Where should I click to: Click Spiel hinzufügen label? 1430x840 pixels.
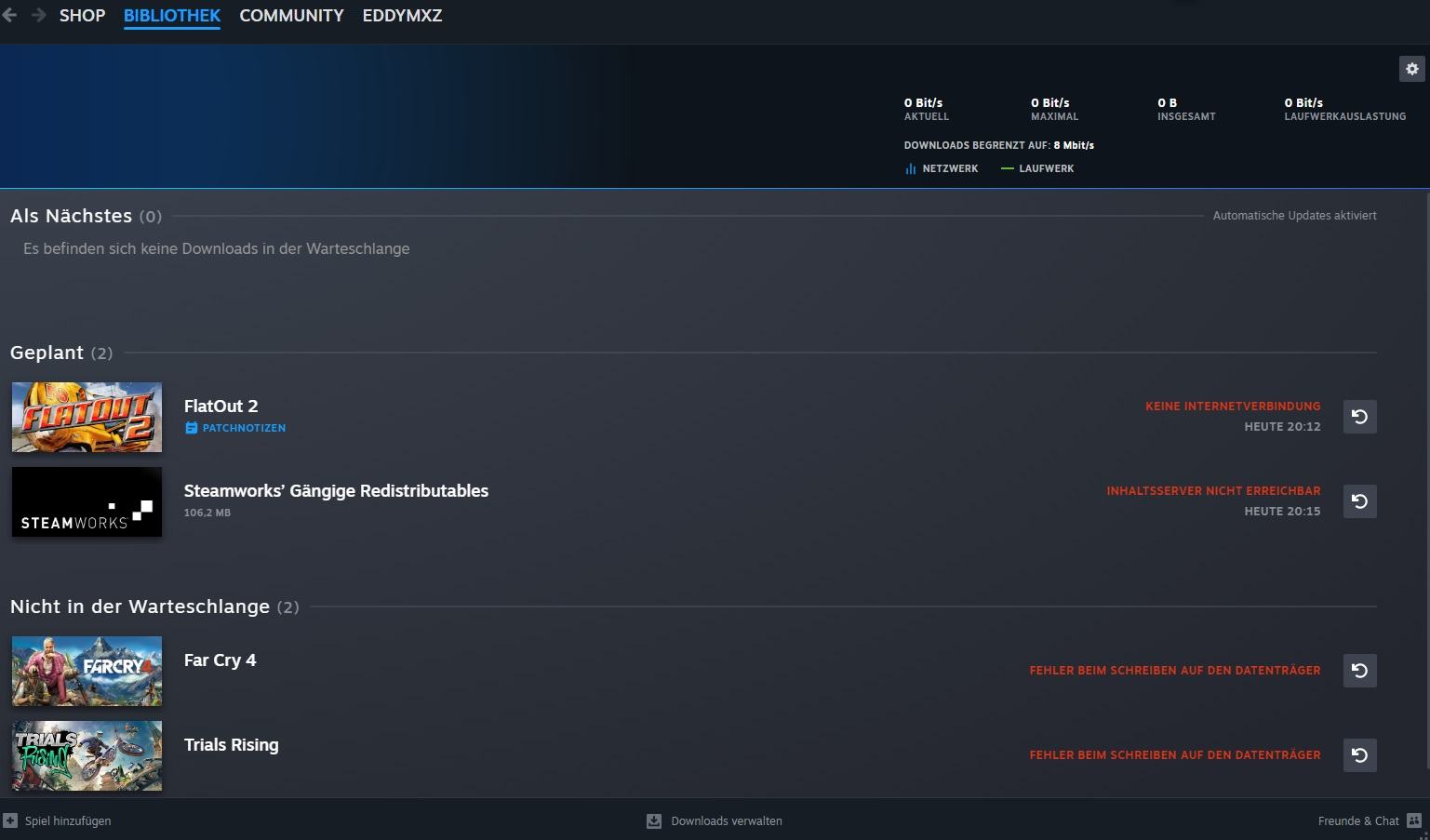68,820
